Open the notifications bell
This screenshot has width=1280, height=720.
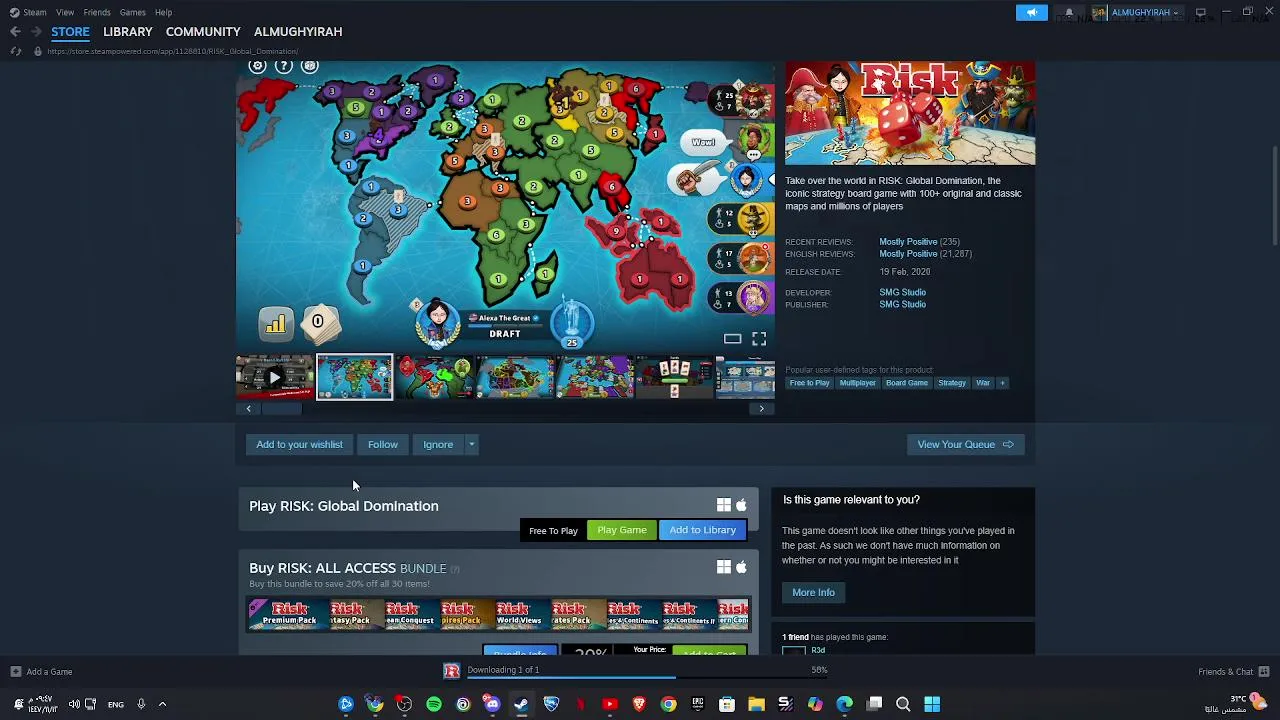(x=1069, y=12)
